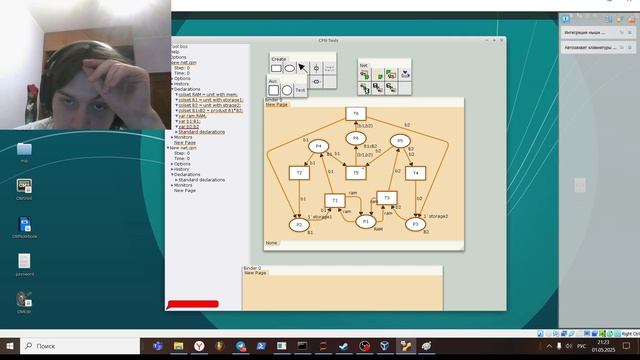Open the Windows Start menu
This screenshot has height=360, width=640.
[x=10, y=346]
